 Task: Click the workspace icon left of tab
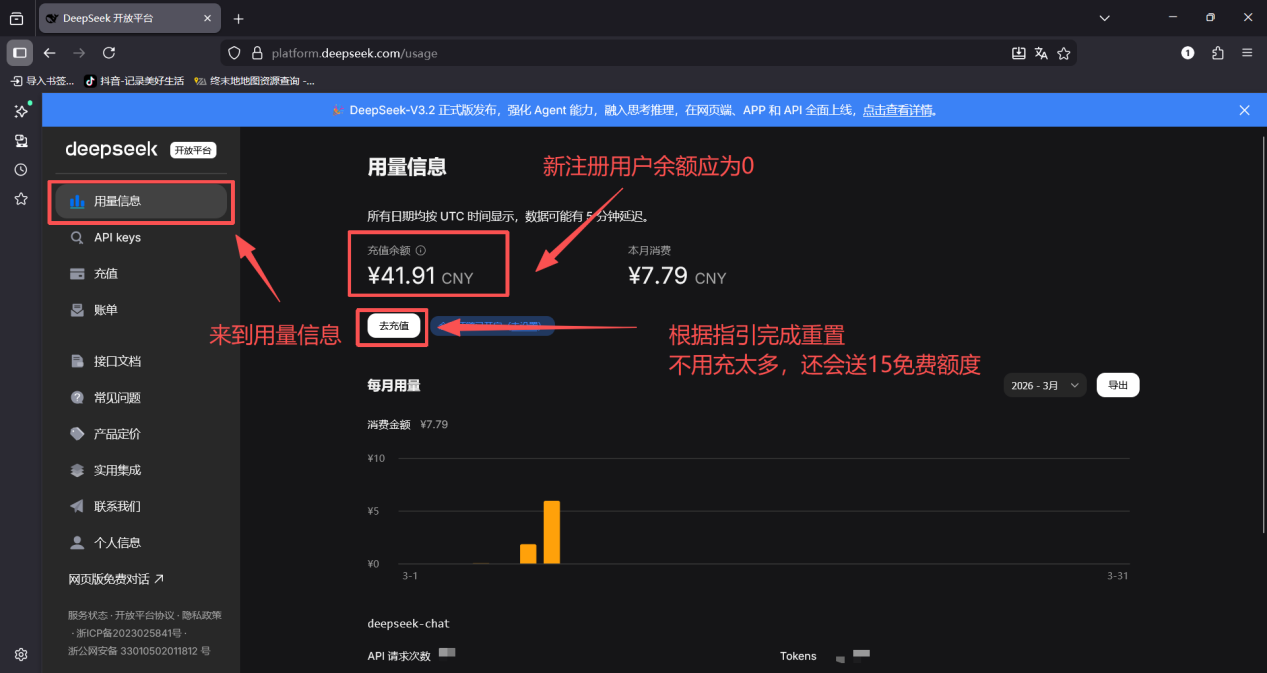[16, 19]
